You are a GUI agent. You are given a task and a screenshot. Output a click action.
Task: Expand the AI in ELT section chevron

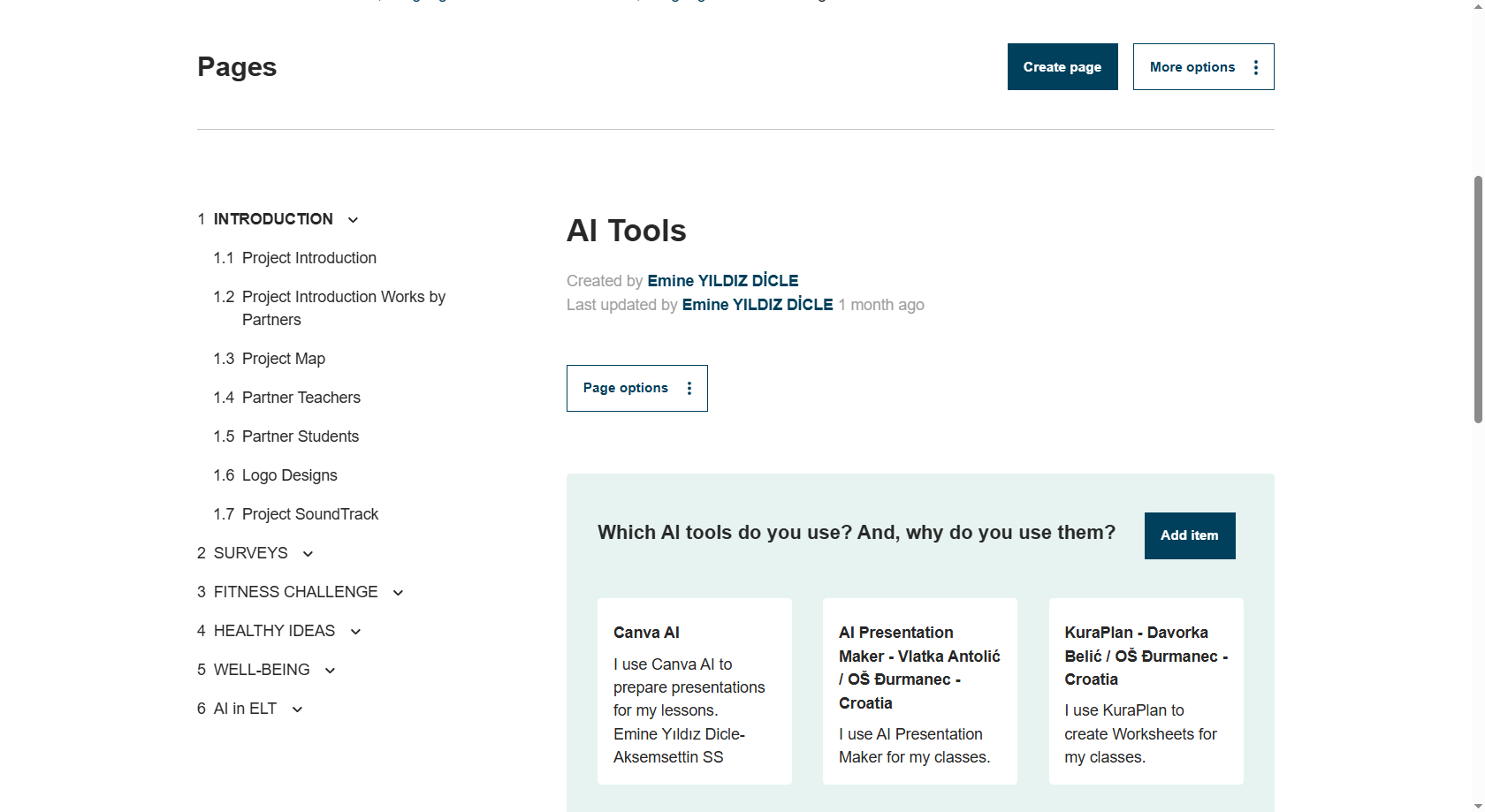coord(297,710)
